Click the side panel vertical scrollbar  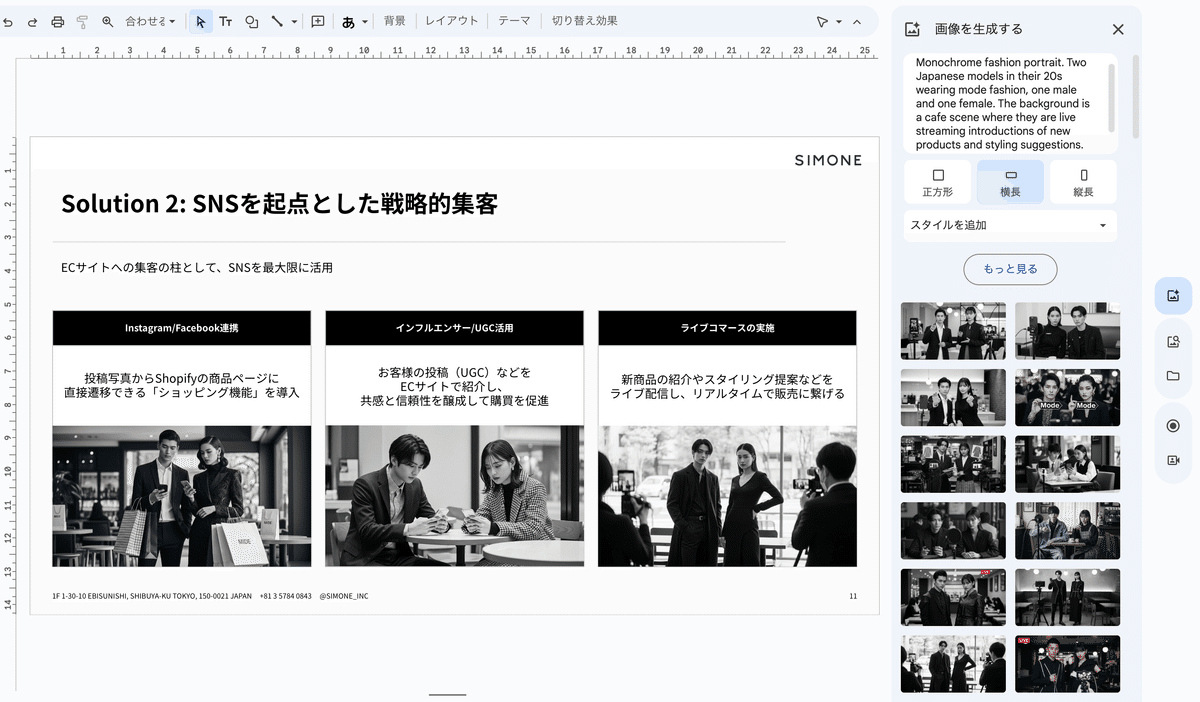tap(1136, 96)
